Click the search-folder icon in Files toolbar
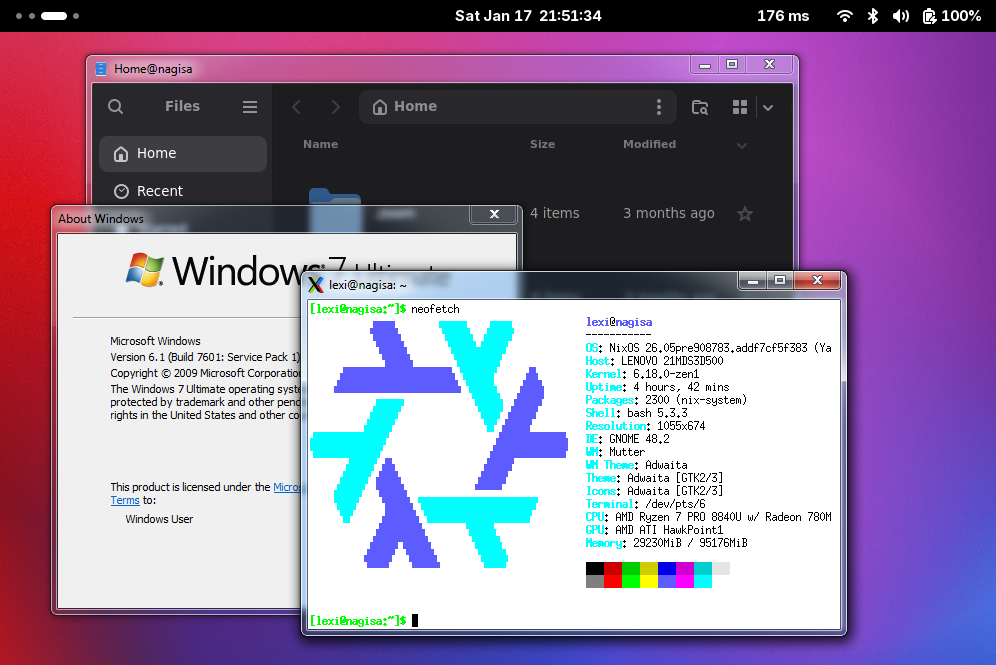 [x=700, y=107]
